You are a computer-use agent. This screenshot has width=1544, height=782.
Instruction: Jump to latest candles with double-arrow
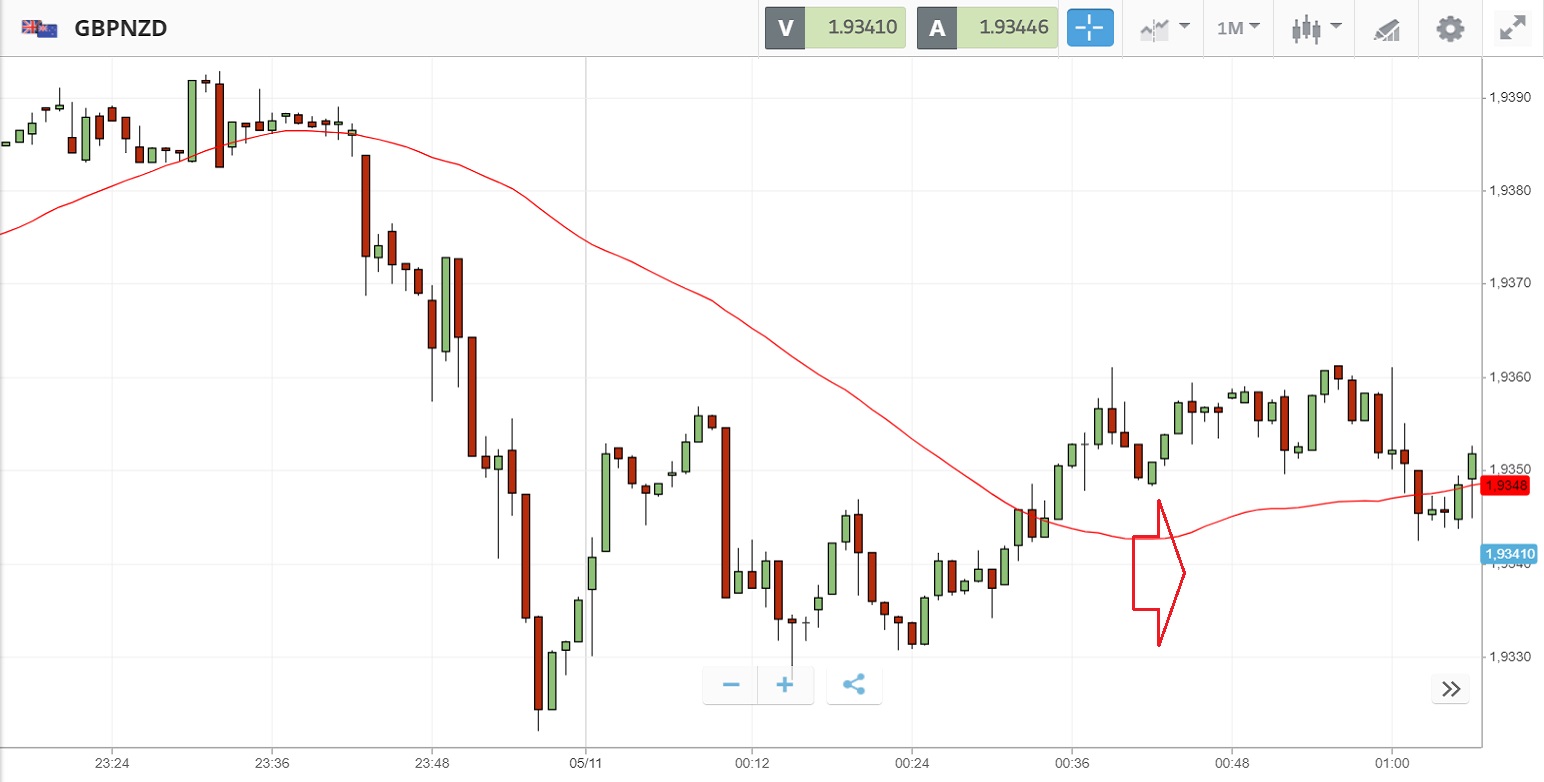pyautogui.click(x=1451, y=688)
